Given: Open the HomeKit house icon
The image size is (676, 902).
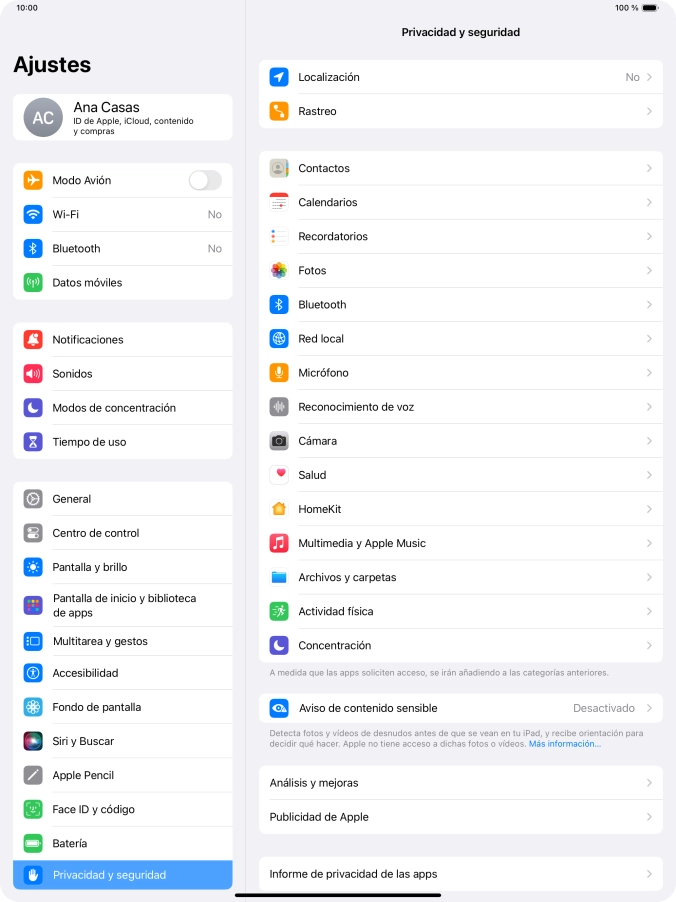Looking at the screenshot, I should (279, 509).
